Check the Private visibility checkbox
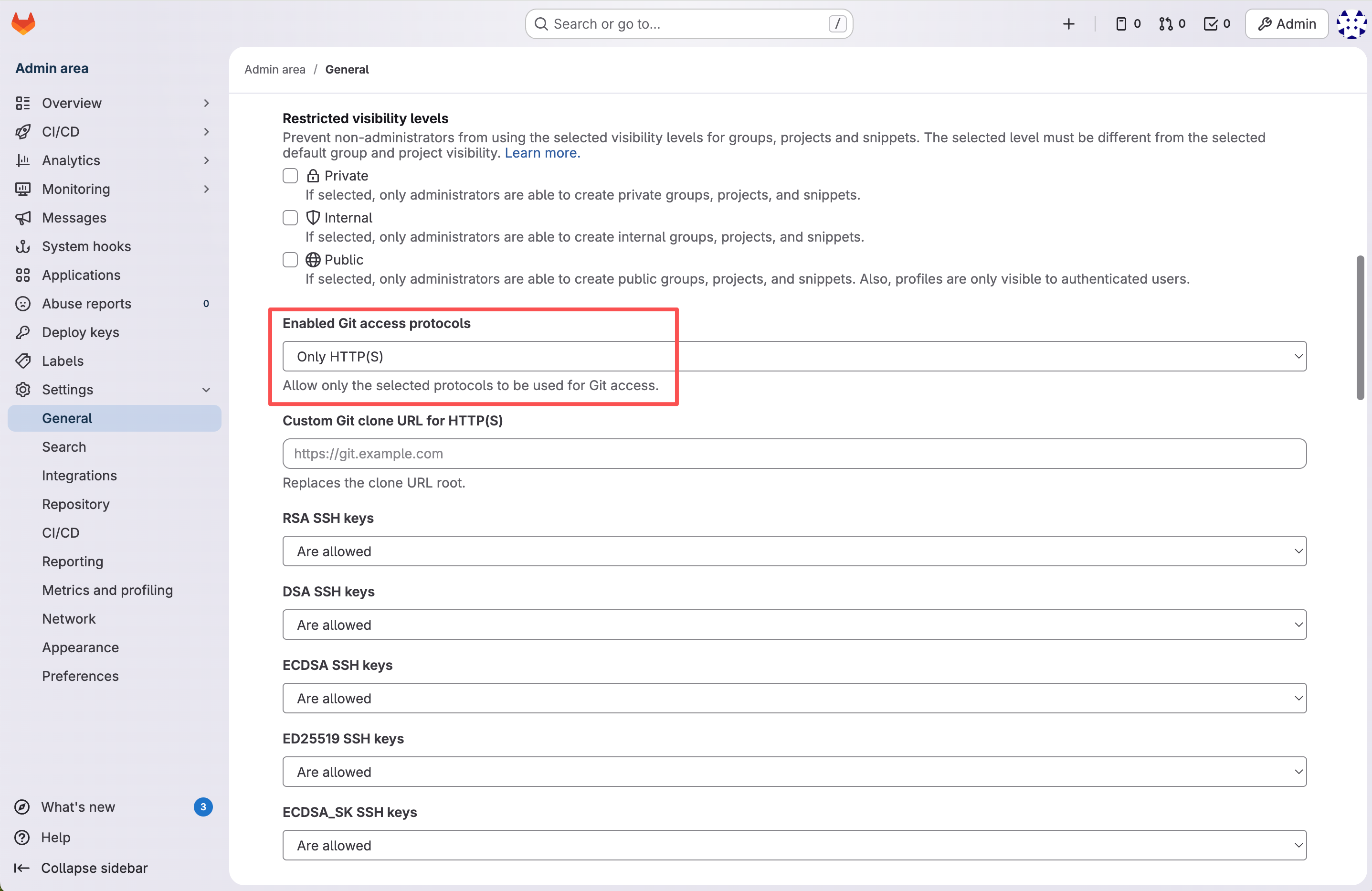 pos(290,175)
